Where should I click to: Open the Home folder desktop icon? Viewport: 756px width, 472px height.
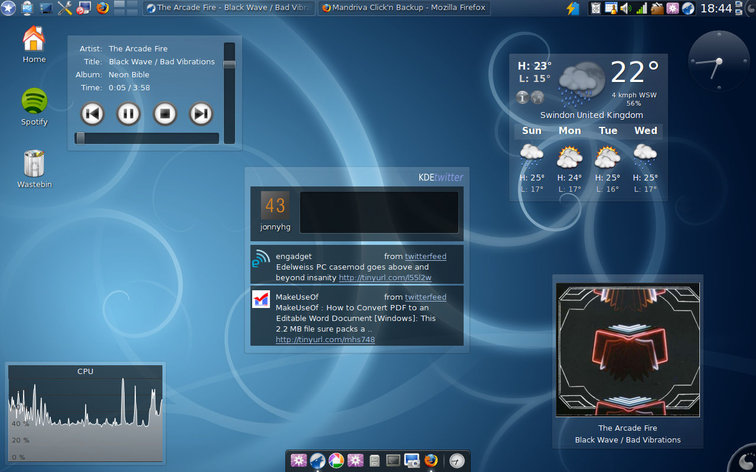[x=34, y=44]
